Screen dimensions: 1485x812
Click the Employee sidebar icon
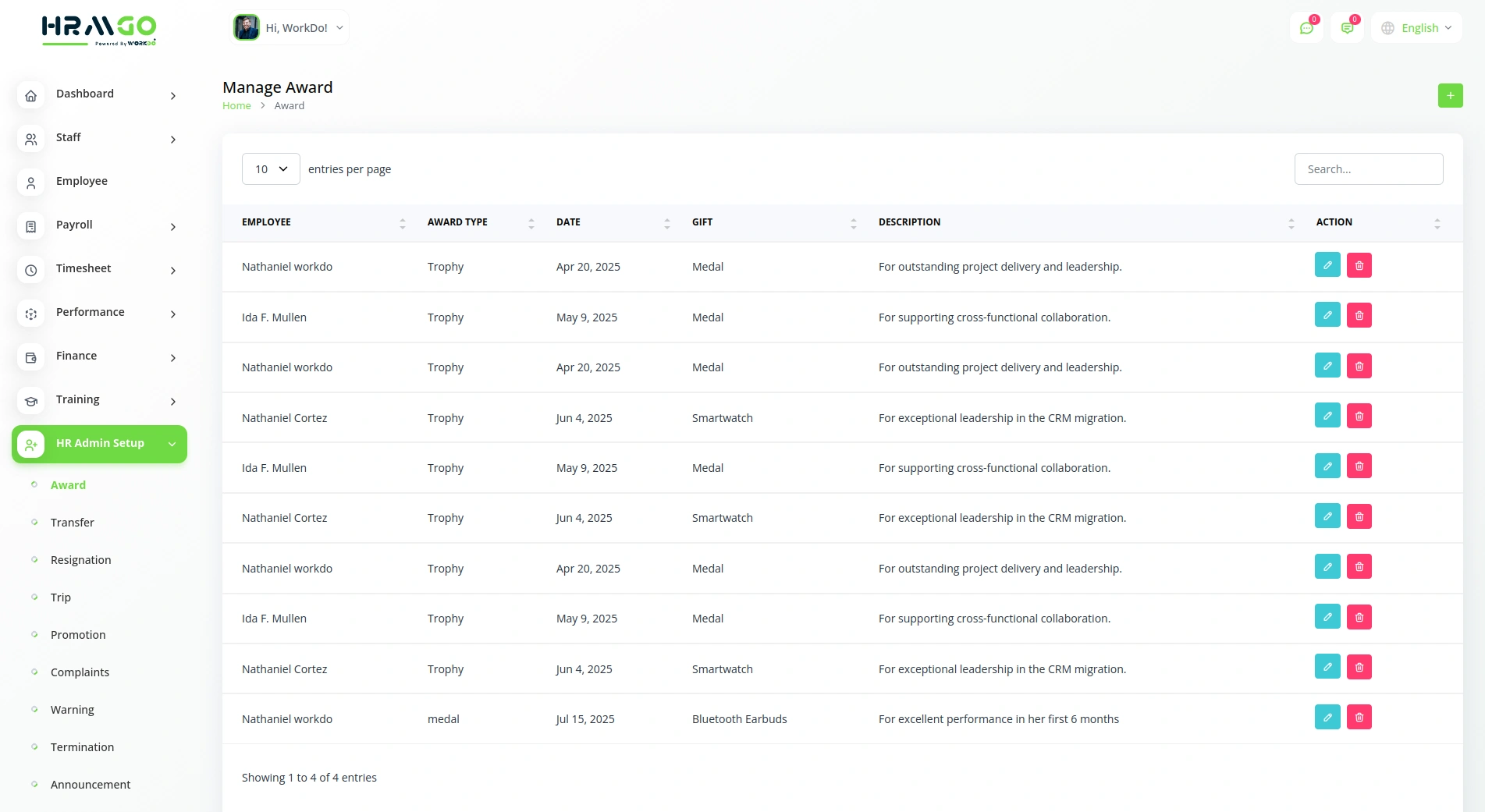click(x=31, y=183)
